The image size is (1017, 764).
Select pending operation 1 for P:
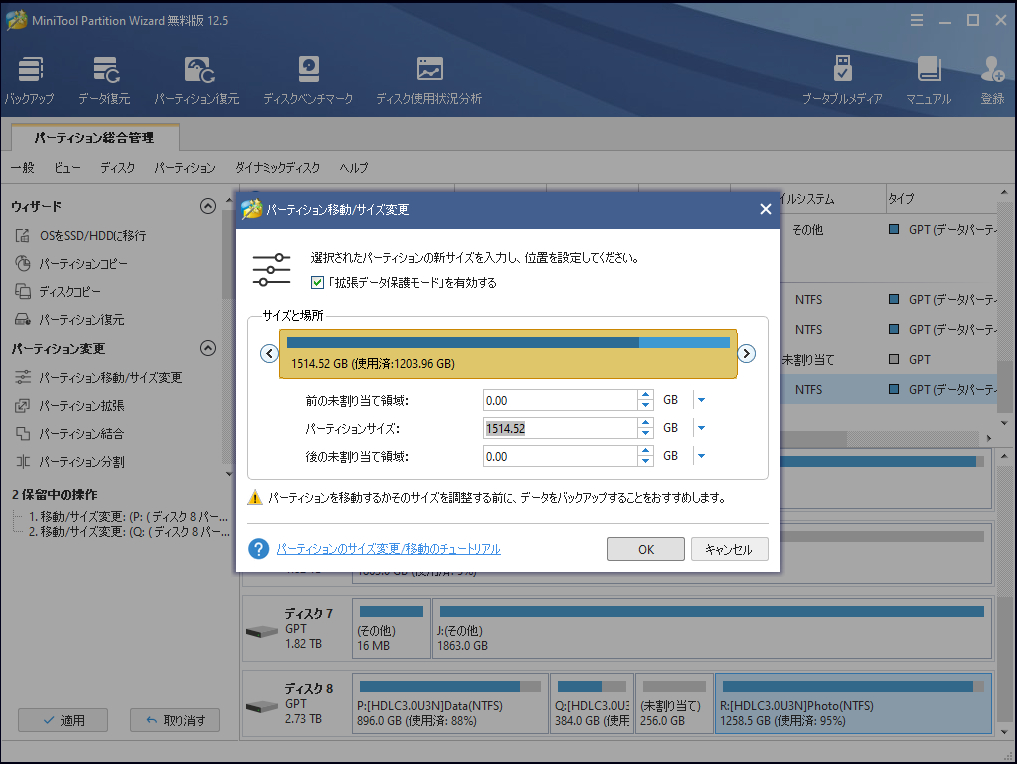[x=128, y=516]
